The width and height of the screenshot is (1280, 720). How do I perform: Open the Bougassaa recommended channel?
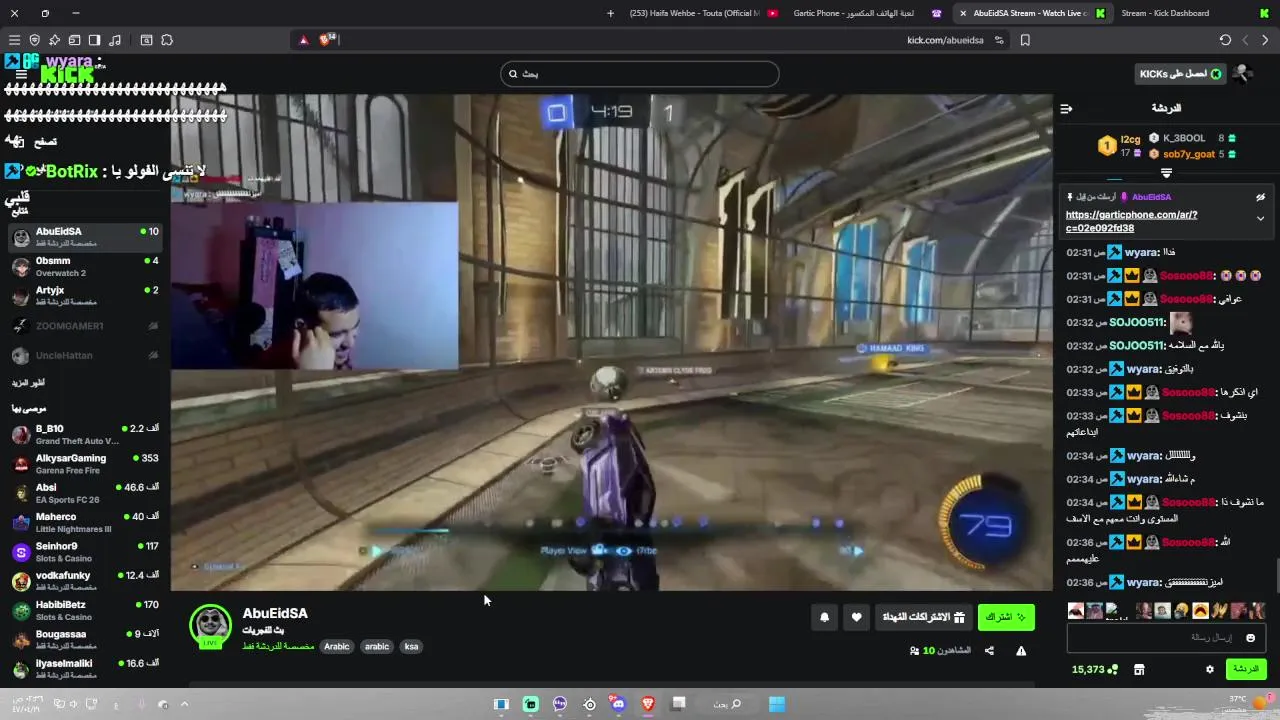[x=84, y=640]
